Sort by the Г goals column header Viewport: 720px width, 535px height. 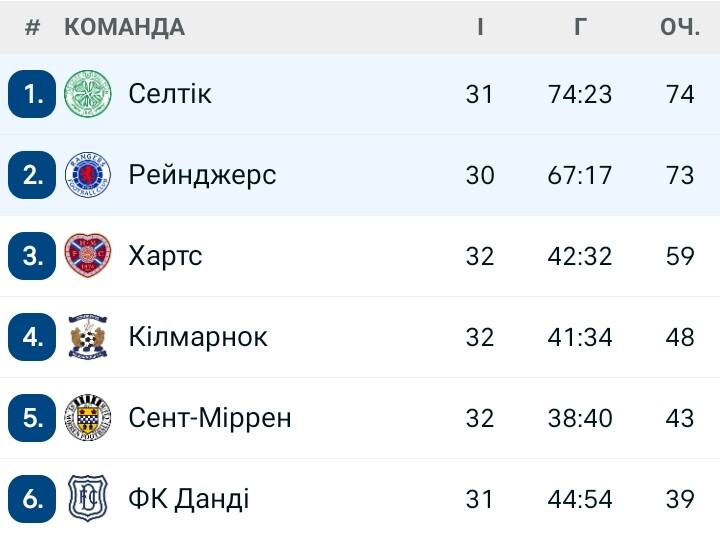pos(580,27)
